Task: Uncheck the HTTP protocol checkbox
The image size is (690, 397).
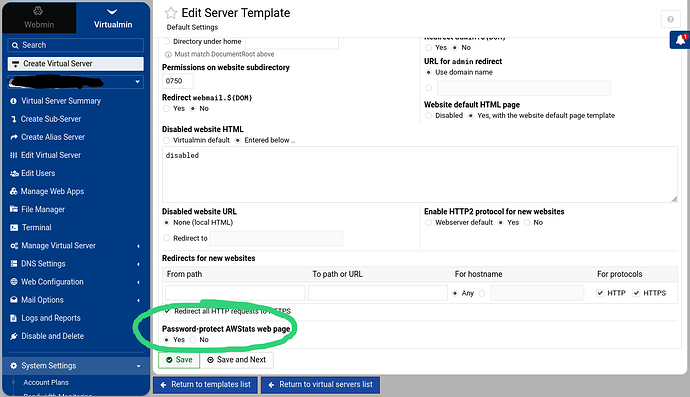Action: [x=600, y=293]
